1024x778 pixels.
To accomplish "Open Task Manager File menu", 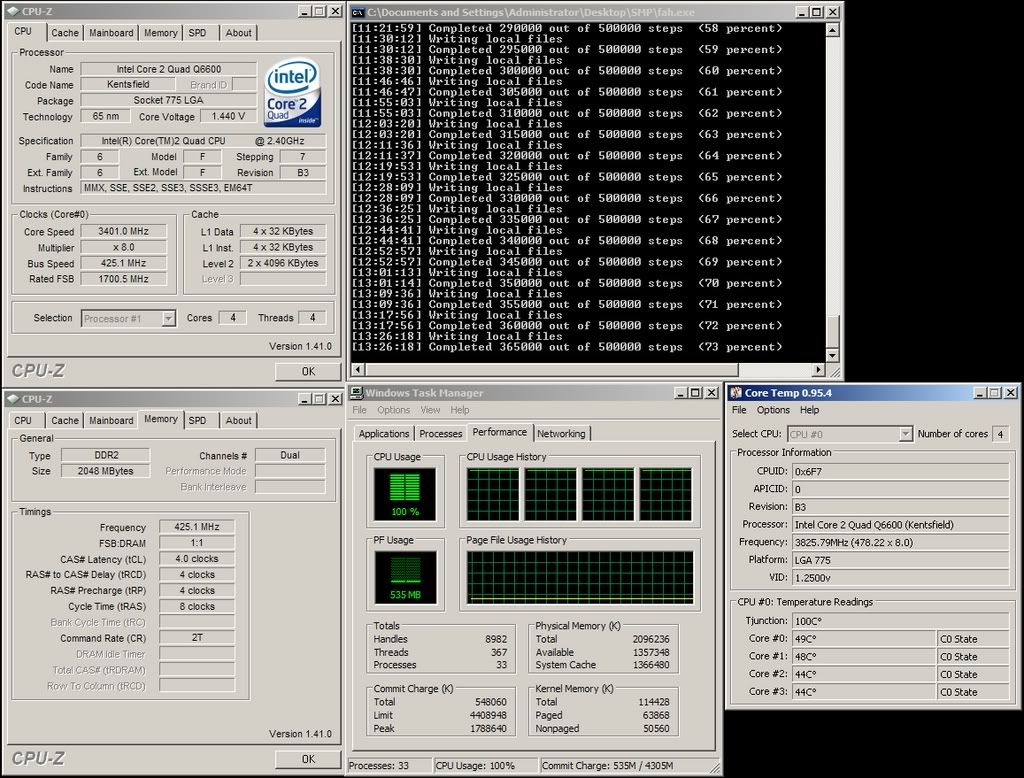I will pyautogui.click(x=360, y=410).
